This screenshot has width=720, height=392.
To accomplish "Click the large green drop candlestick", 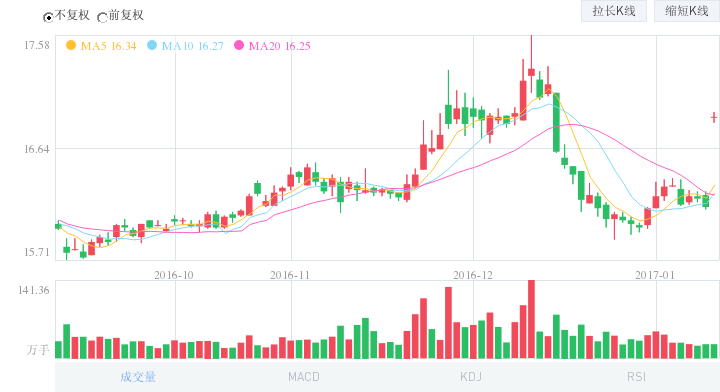I will click(x=556, y=122).
